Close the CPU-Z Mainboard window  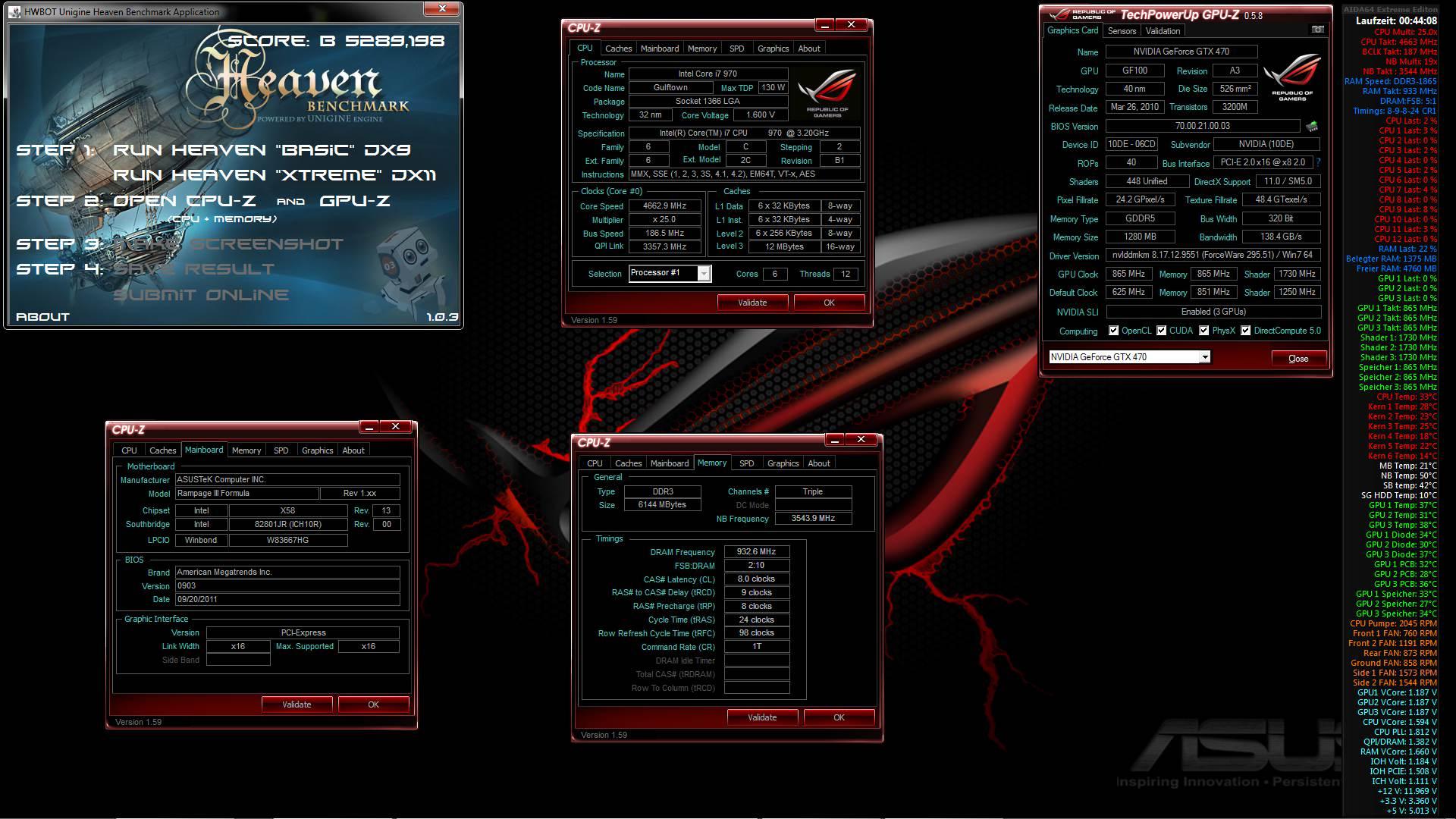point(395,427)
